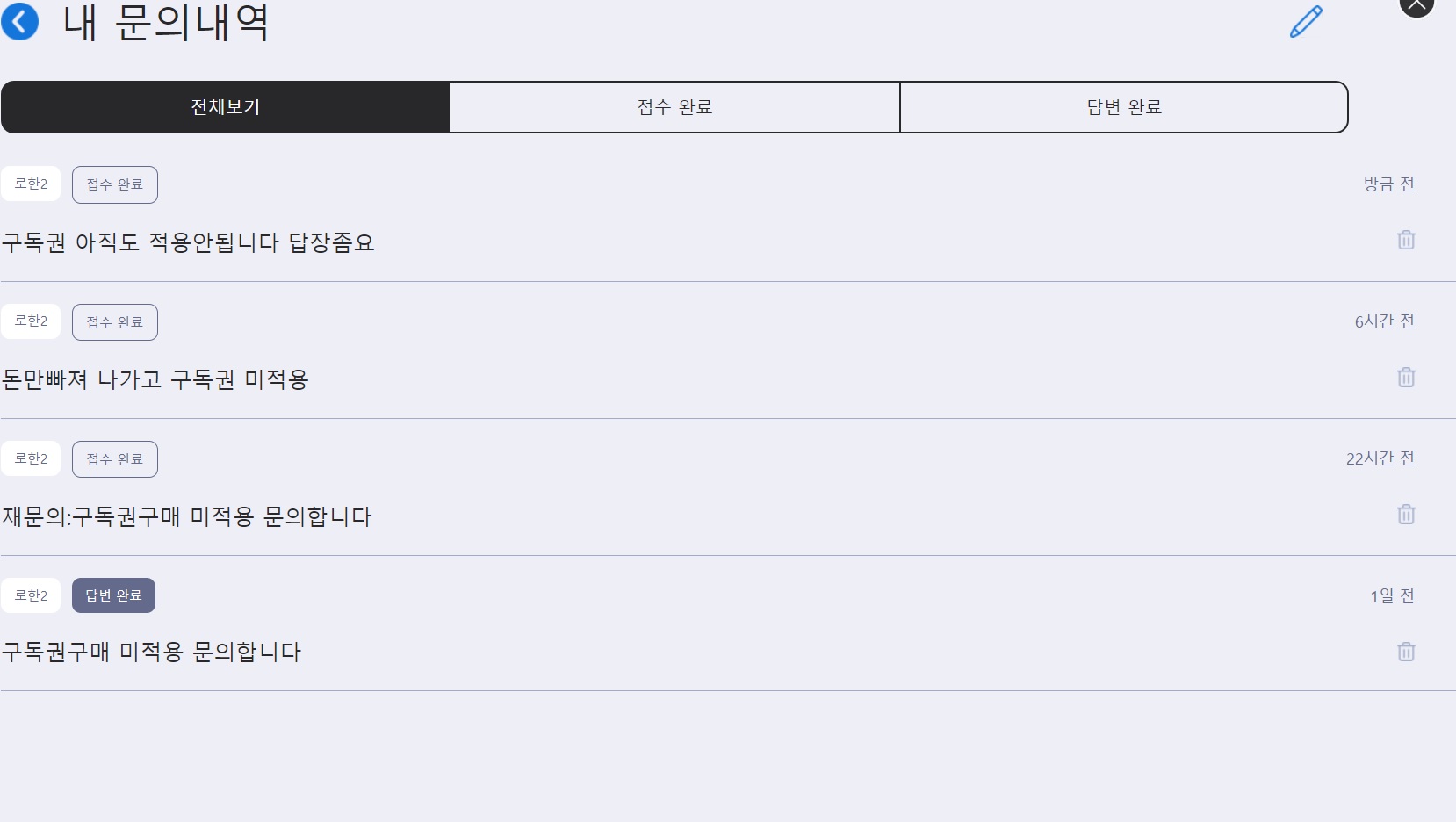Click the 로한2 tag on the 1일 전 inquiry

tap(31, 595)
